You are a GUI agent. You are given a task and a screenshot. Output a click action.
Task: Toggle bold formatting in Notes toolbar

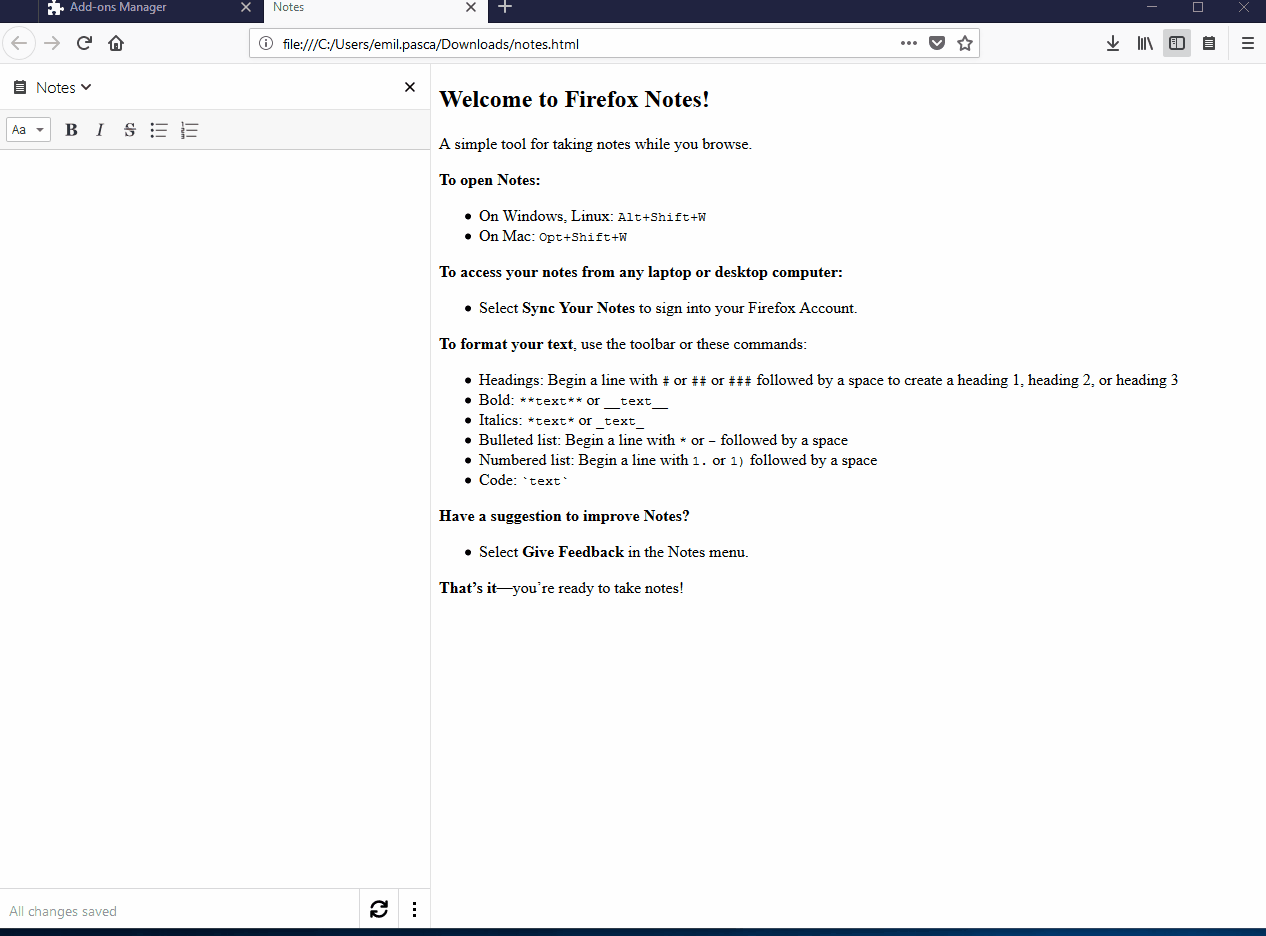pyautogui.click(x=71, y=130)
